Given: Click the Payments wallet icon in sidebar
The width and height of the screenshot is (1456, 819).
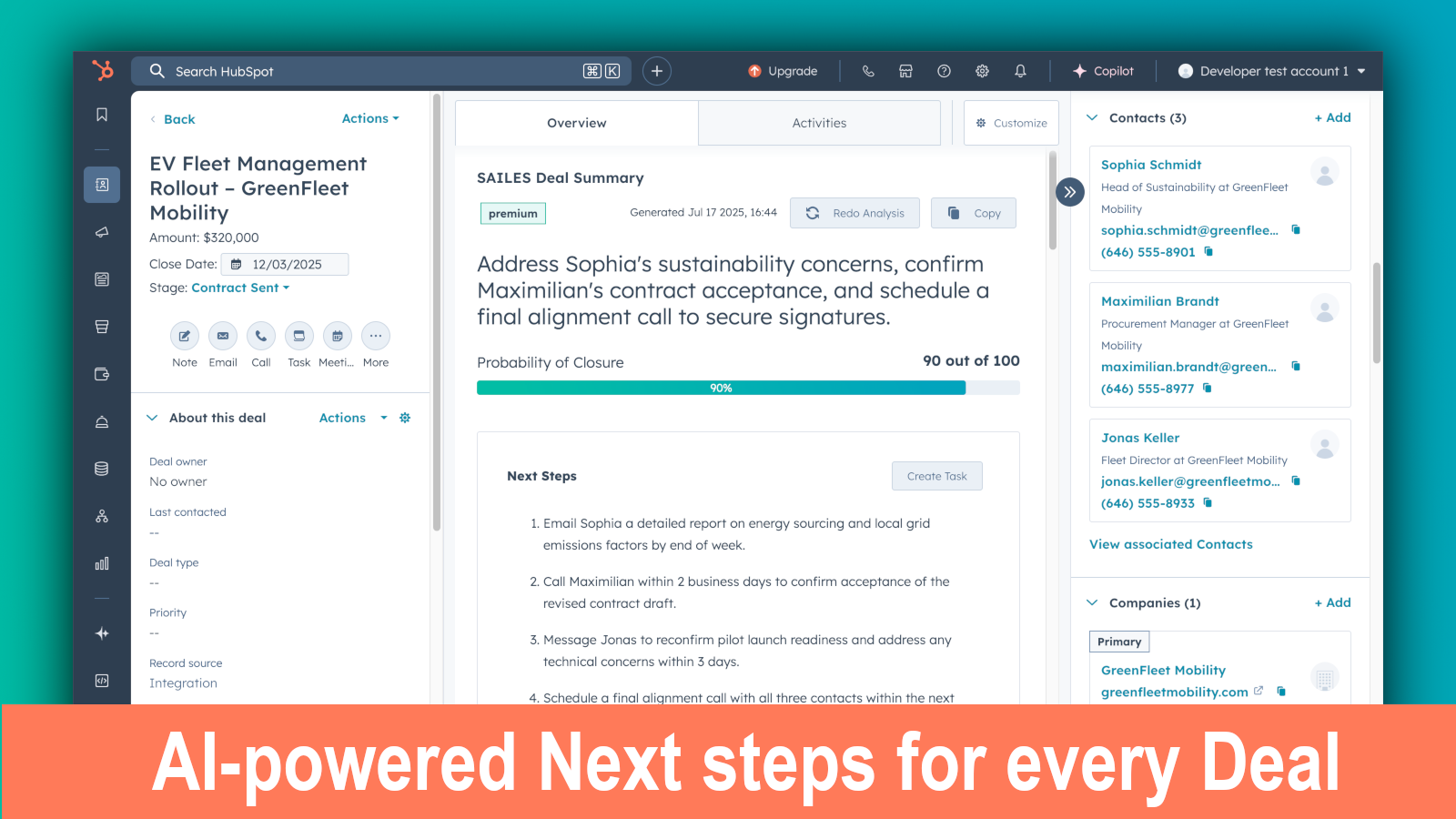Looking at the screenshot, I should [x=102, y=374].
